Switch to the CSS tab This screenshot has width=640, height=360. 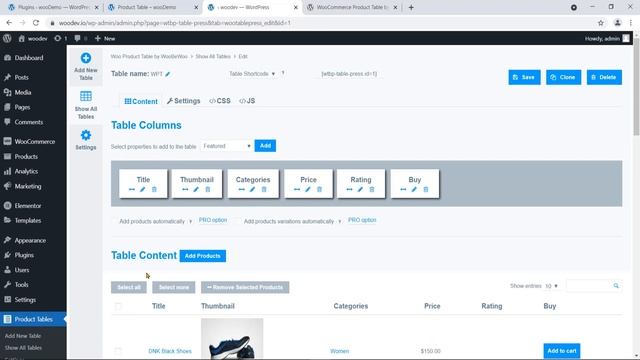[220, 101]
